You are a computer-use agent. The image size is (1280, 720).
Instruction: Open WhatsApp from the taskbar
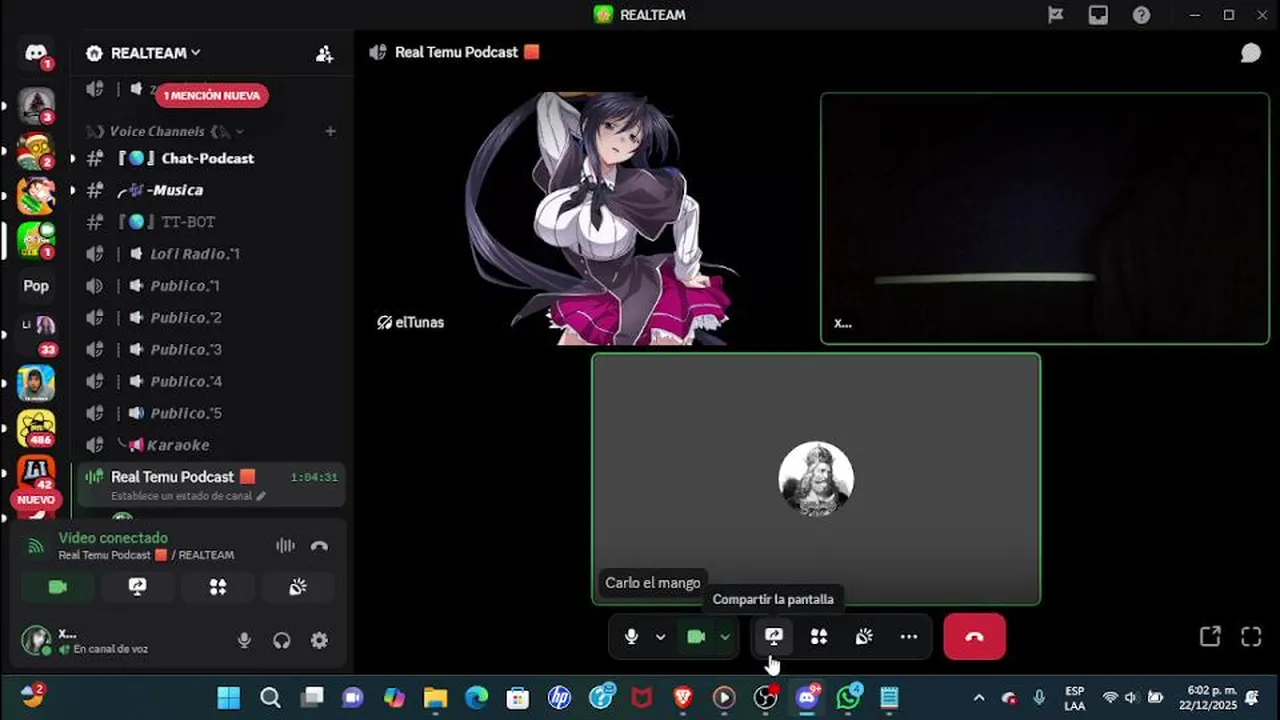click(849, 697)
